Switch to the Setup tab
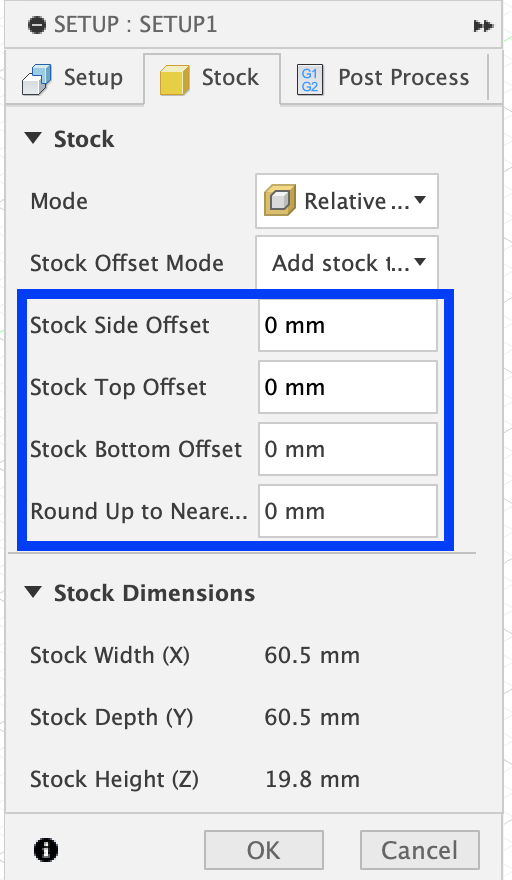The image size is (512, 880). (x=75, y=79)
